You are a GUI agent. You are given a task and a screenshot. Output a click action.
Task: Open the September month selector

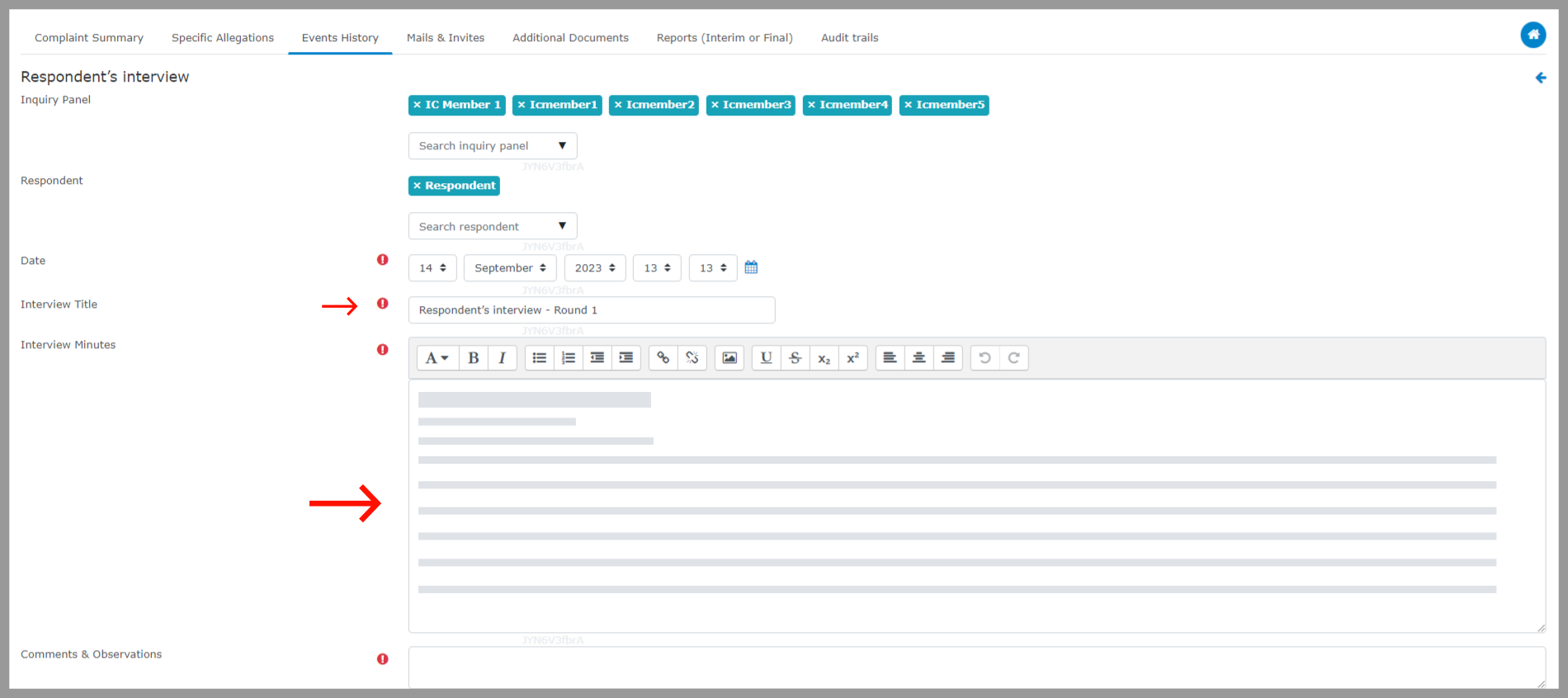click(x=509, y=268)
